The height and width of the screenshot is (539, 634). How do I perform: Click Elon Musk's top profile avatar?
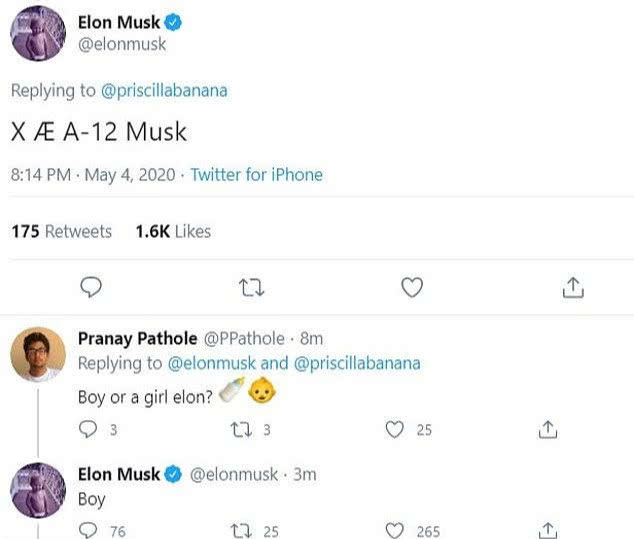pos(38,32)
